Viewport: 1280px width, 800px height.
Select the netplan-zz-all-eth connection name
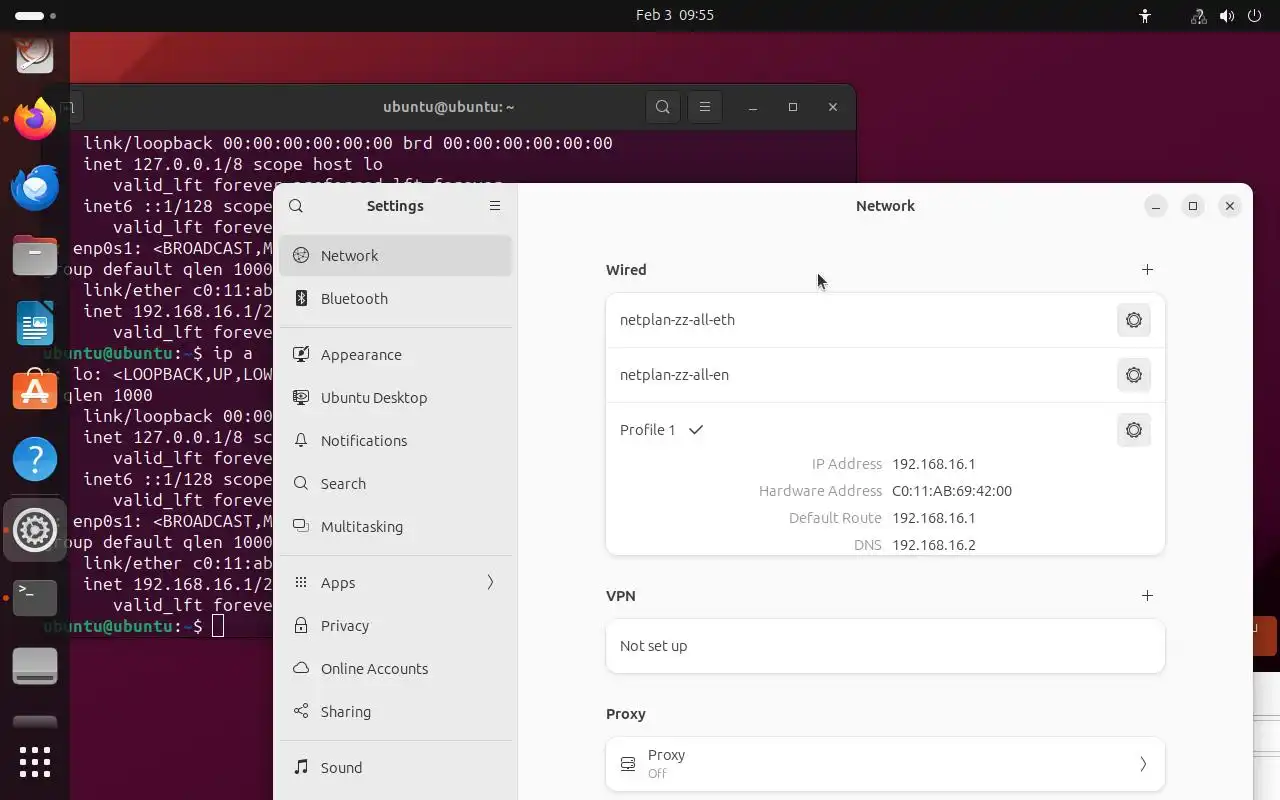(677, 320)
